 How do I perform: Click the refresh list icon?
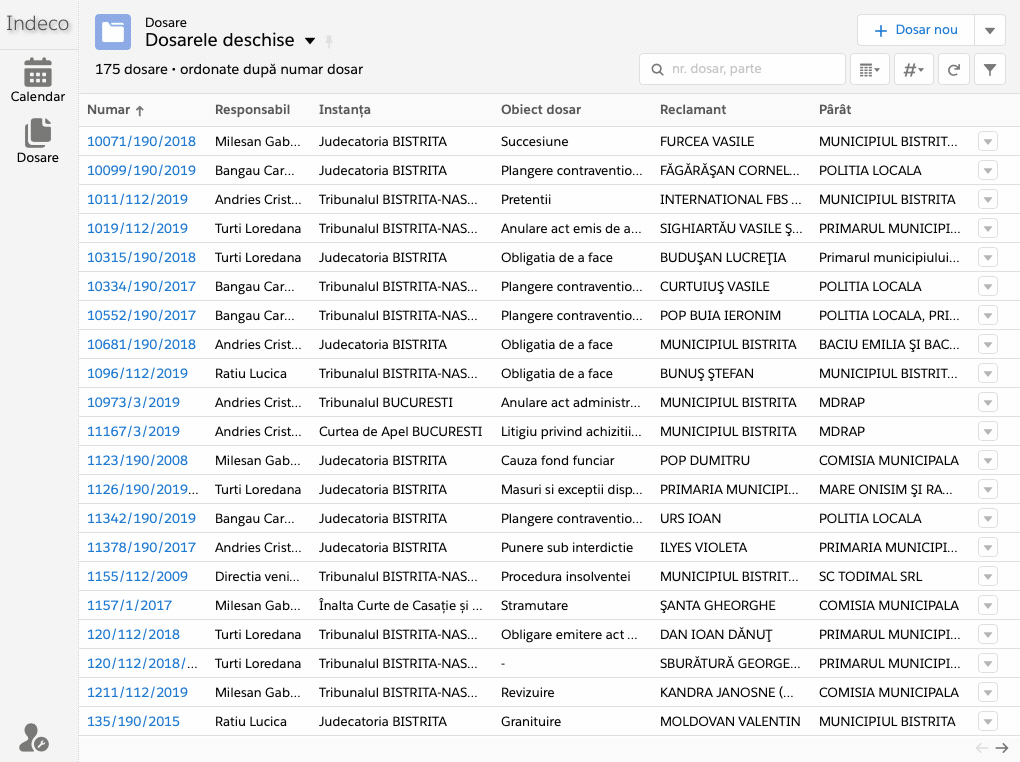(x=954, y=70)
